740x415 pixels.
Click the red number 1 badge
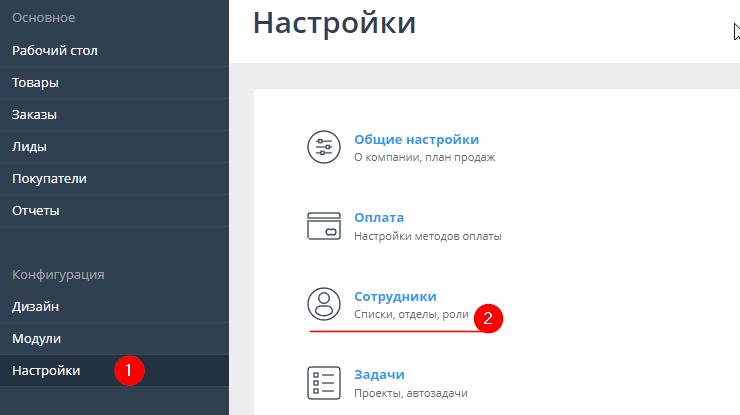point(129,370)
